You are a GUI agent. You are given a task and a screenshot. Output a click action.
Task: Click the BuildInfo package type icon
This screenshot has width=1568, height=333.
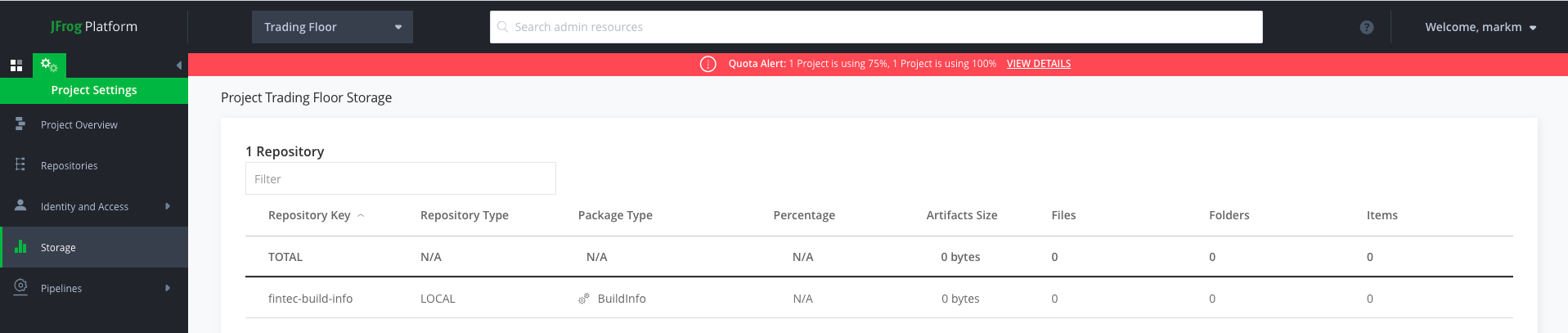tap(584, 299)
